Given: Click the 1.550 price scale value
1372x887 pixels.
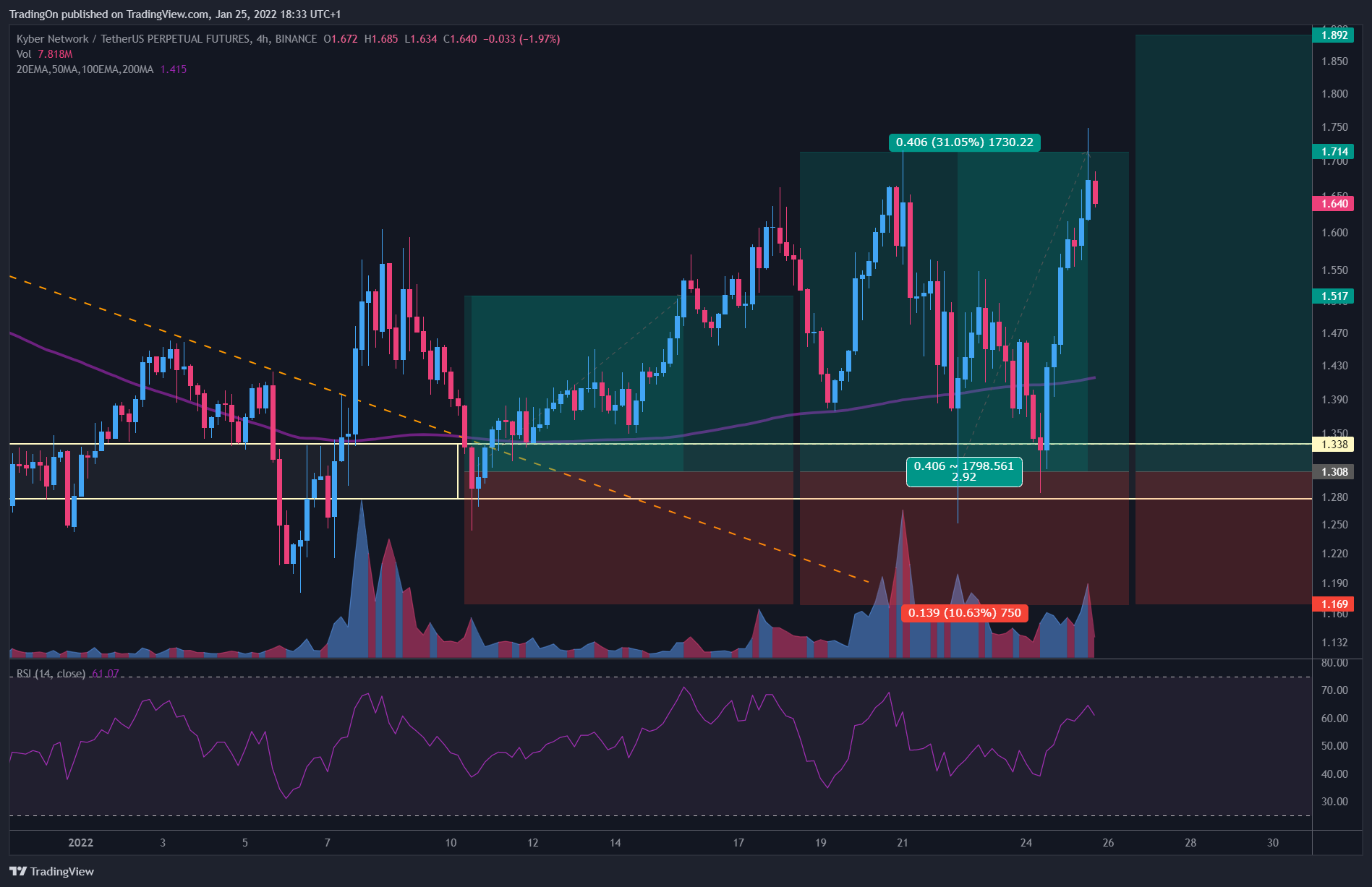Looking at the screenshot, I should [1334, 270].
